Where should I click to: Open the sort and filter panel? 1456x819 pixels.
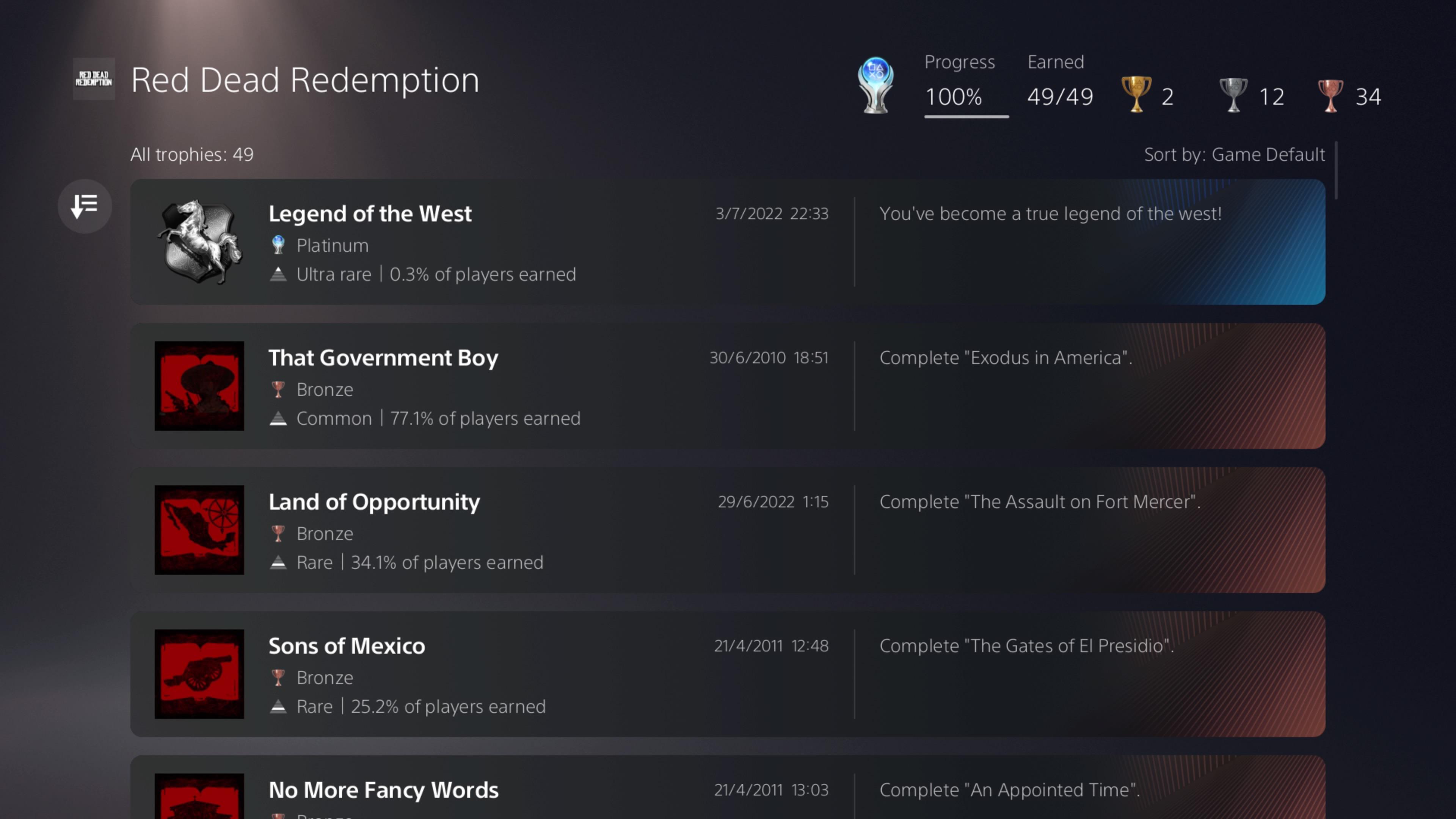click(x=84, y=206)
